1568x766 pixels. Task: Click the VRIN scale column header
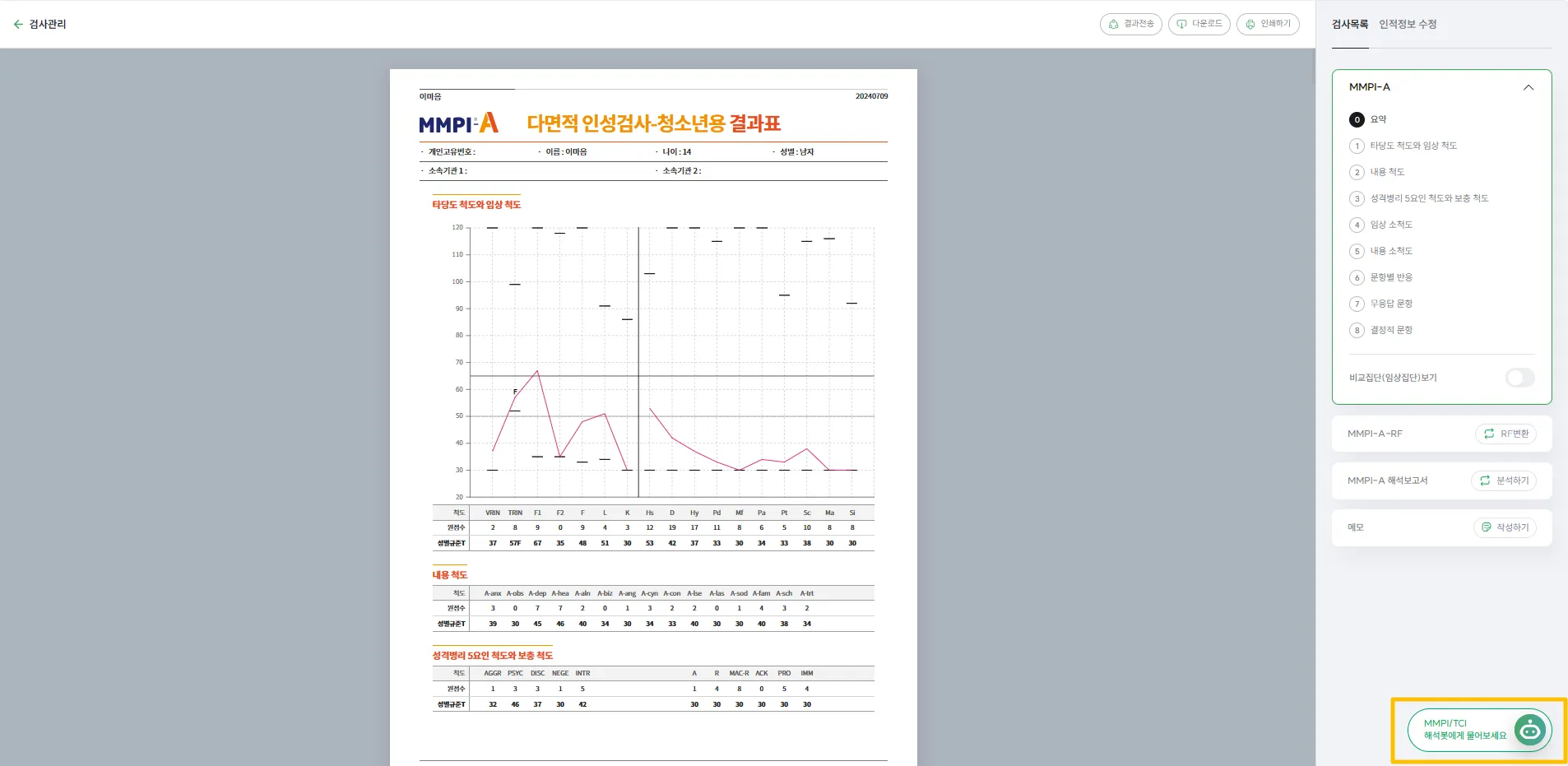point(493,513)
